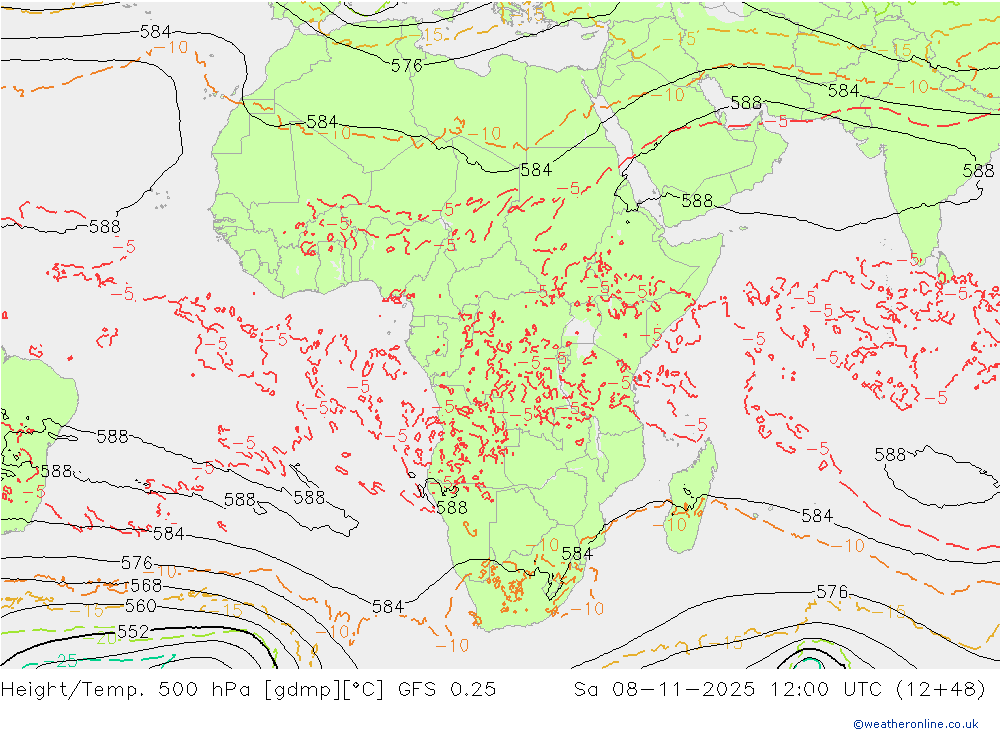Image resolution: width=1000 pixels, height=733 pixels.
Task: Click the green -20 temperature label
Action: pyautogui.click(x=102, y=638)
